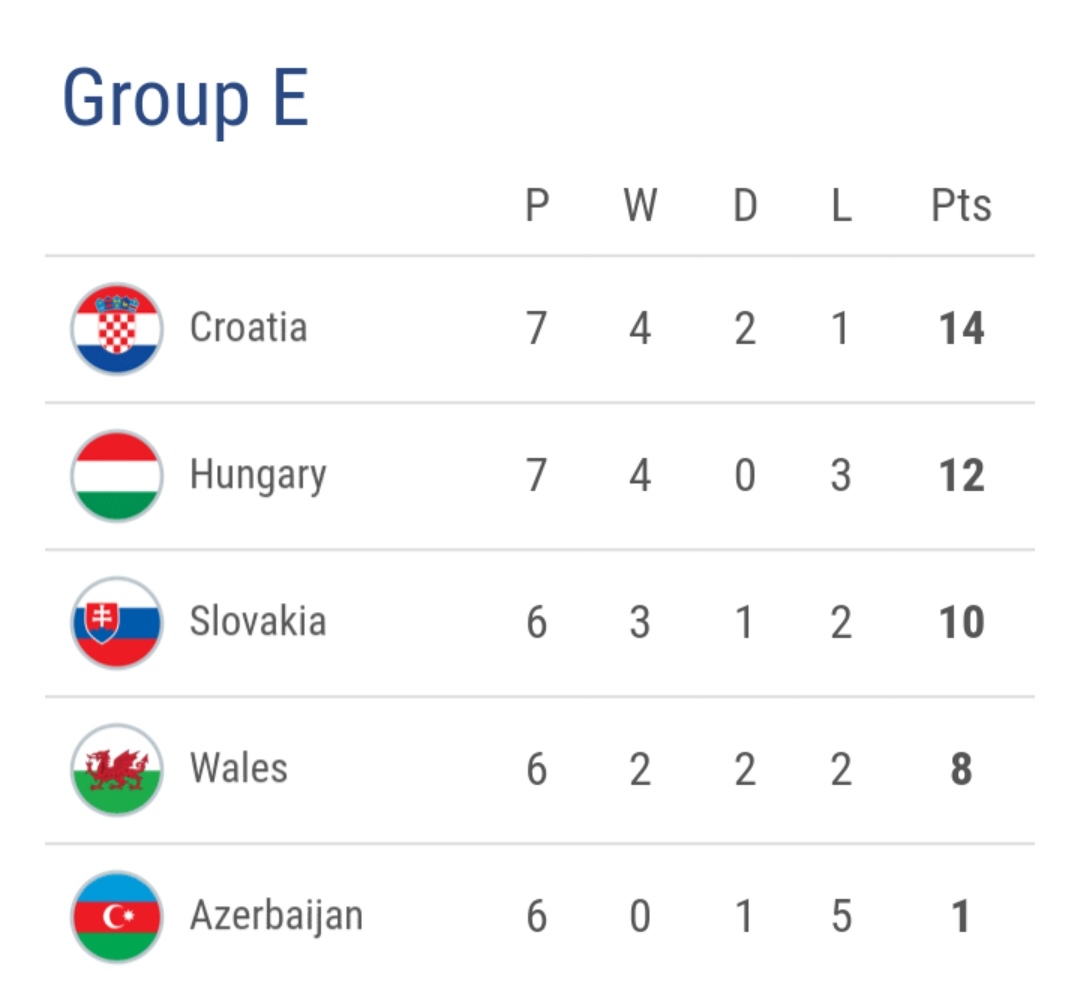1080x991 pixels.
Task: Click the Group E heading
Action: [186, 98]
